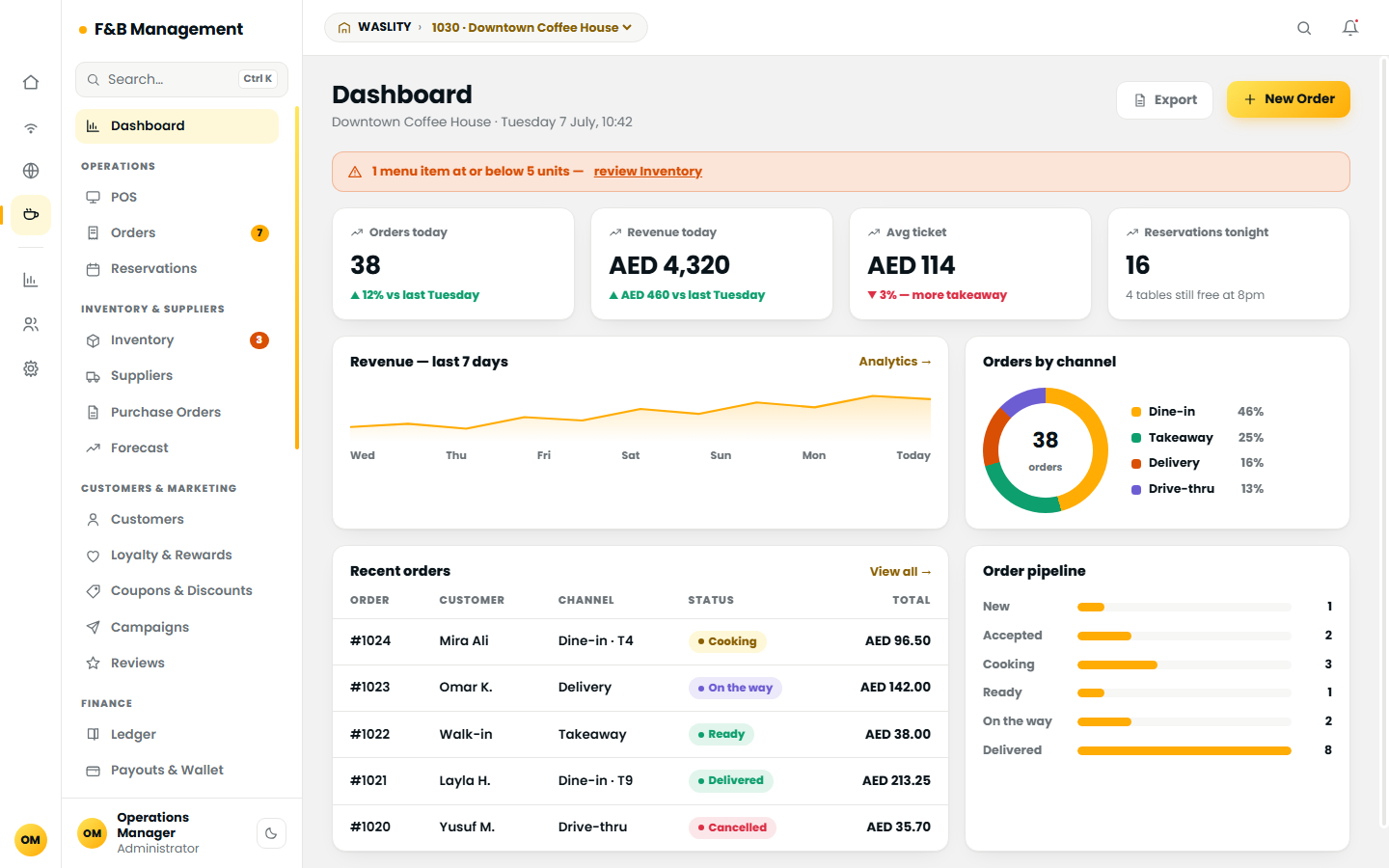
Task: Click the Delivered status badge
Action: tap(730, 780)
